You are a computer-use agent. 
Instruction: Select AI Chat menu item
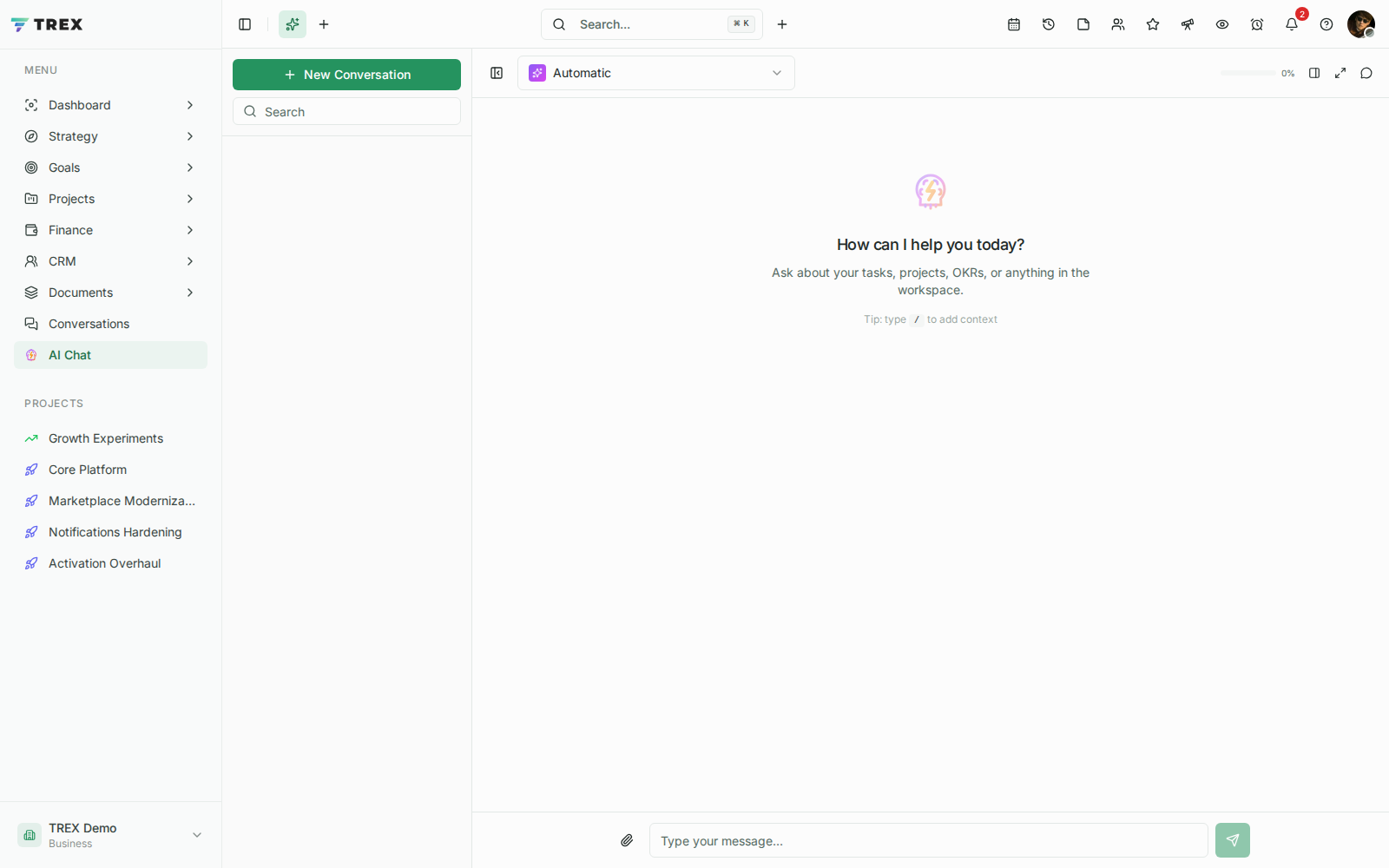pos(110,355)
